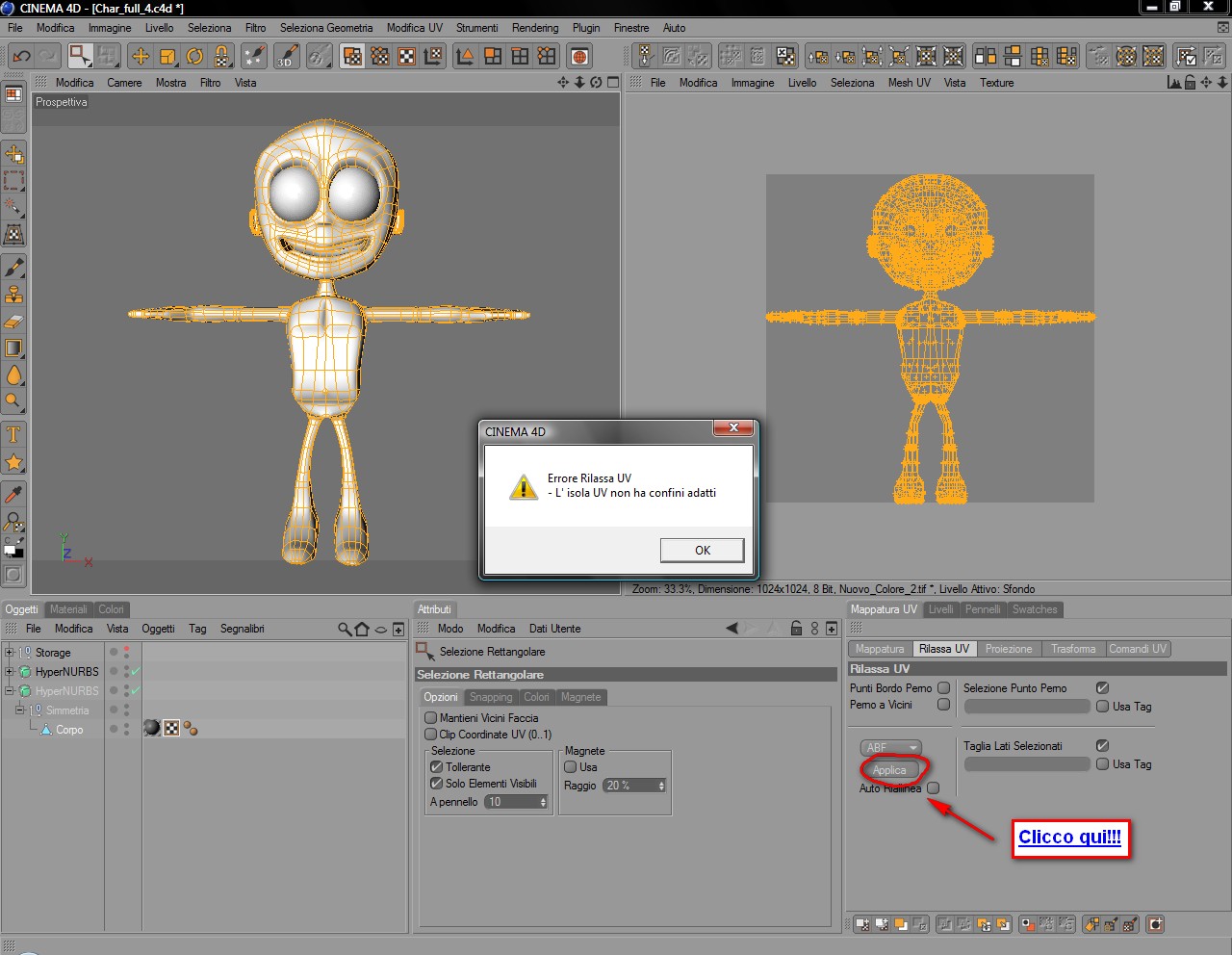The width and height of the screenshot is (1232, 955).
Task: Open the Mesh UV menu
Action: (x=910, y=83)
